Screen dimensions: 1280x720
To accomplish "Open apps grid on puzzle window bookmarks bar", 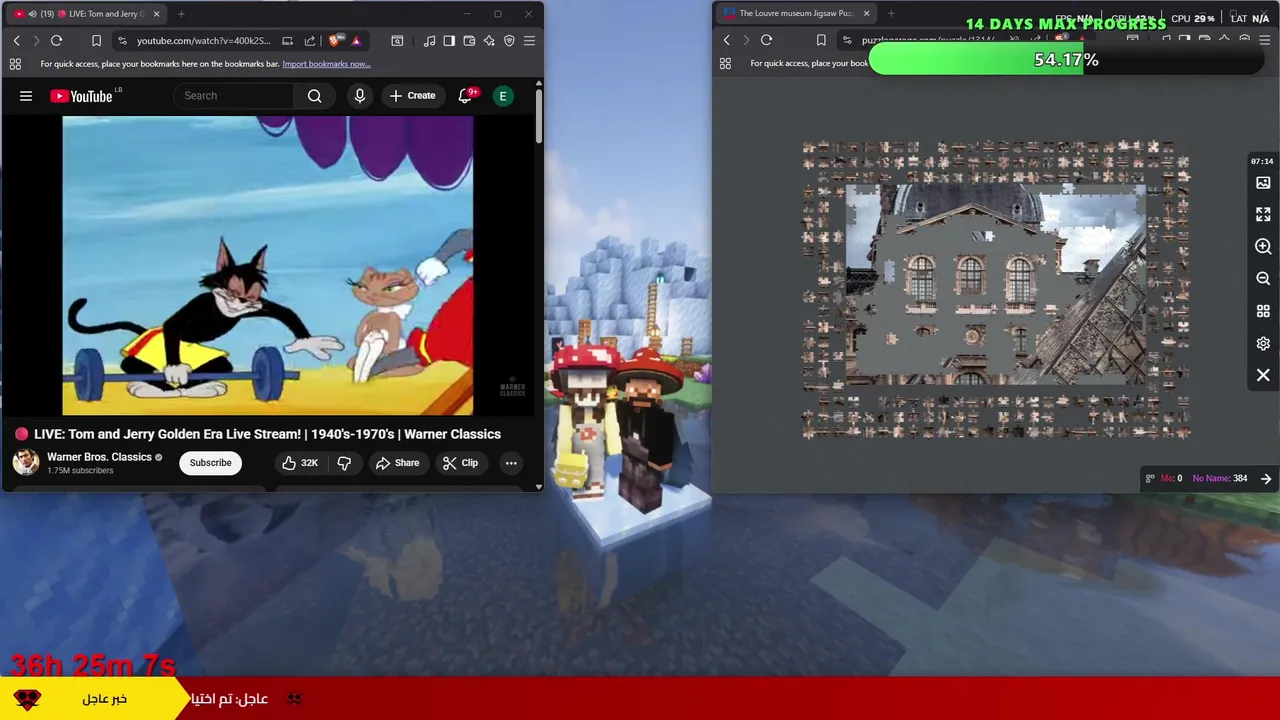I will tap(725, 63).
